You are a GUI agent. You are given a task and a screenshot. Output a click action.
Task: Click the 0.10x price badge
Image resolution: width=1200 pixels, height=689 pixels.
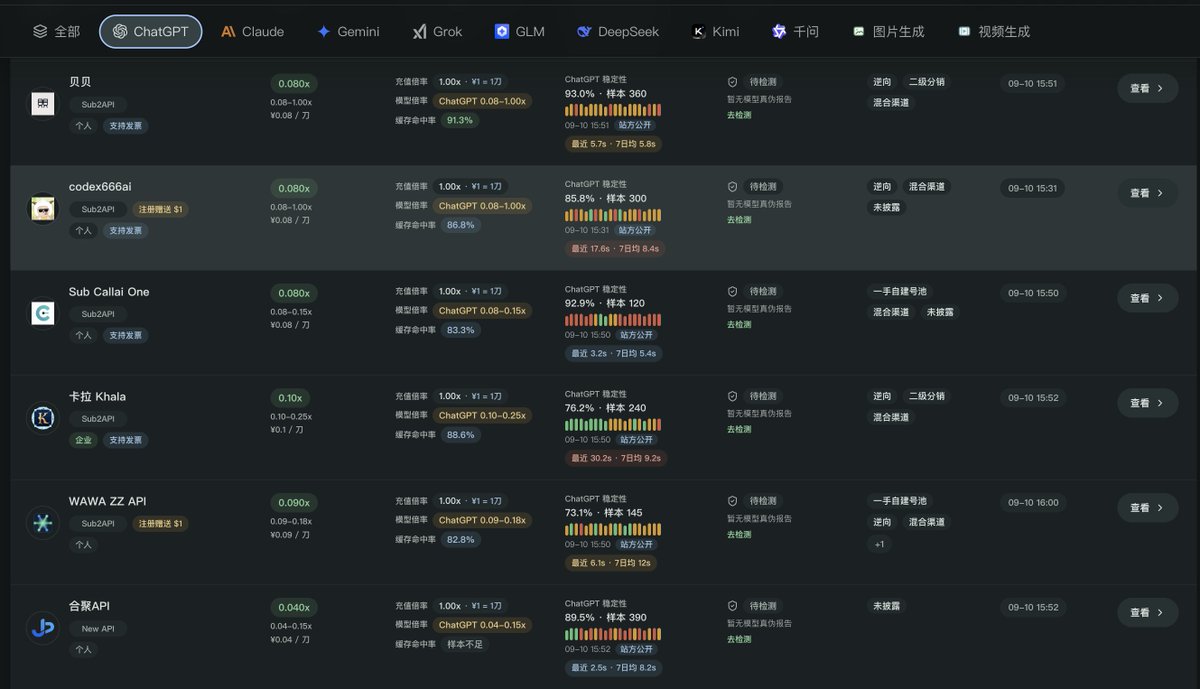(x=290, y=397)
